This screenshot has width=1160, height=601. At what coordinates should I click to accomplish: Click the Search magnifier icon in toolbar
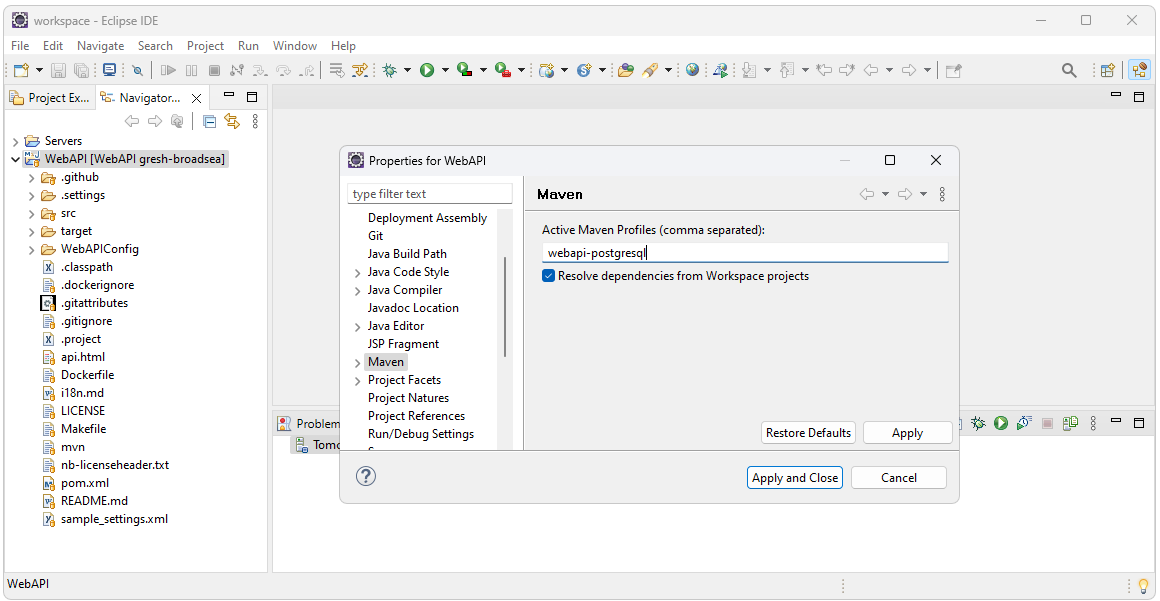click(1069, 70)
